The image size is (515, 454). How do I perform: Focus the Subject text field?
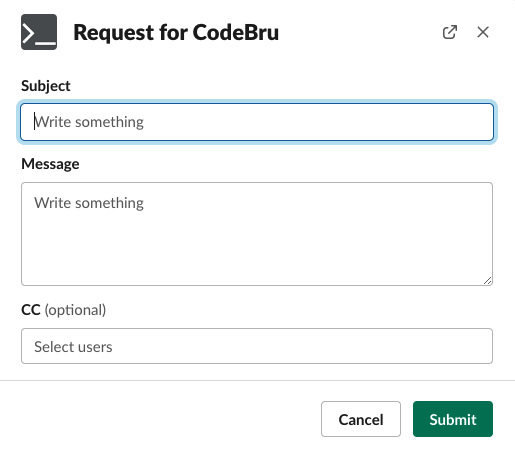coord(257,122)
